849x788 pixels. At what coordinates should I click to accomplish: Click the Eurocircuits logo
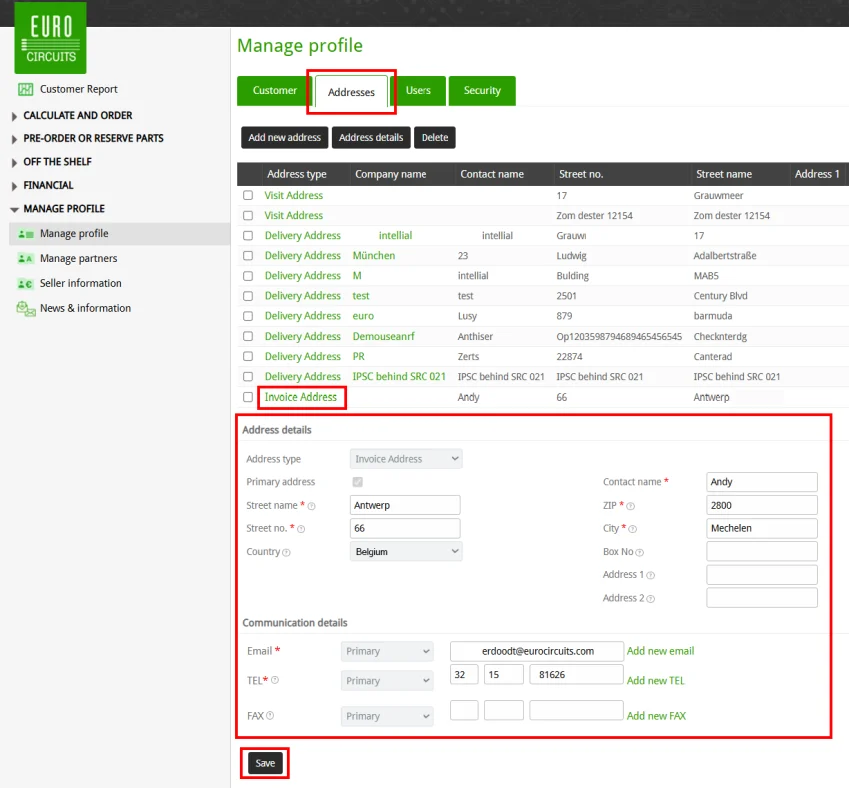click(x=50, y=38)
